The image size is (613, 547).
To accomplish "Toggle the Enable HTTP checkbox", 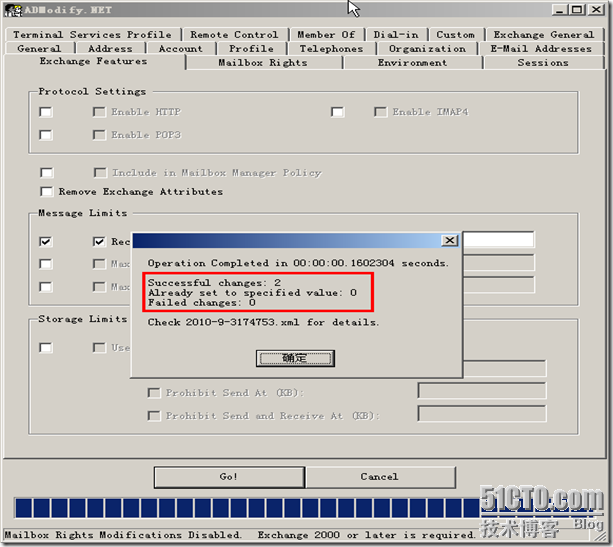I will point(99,112).
